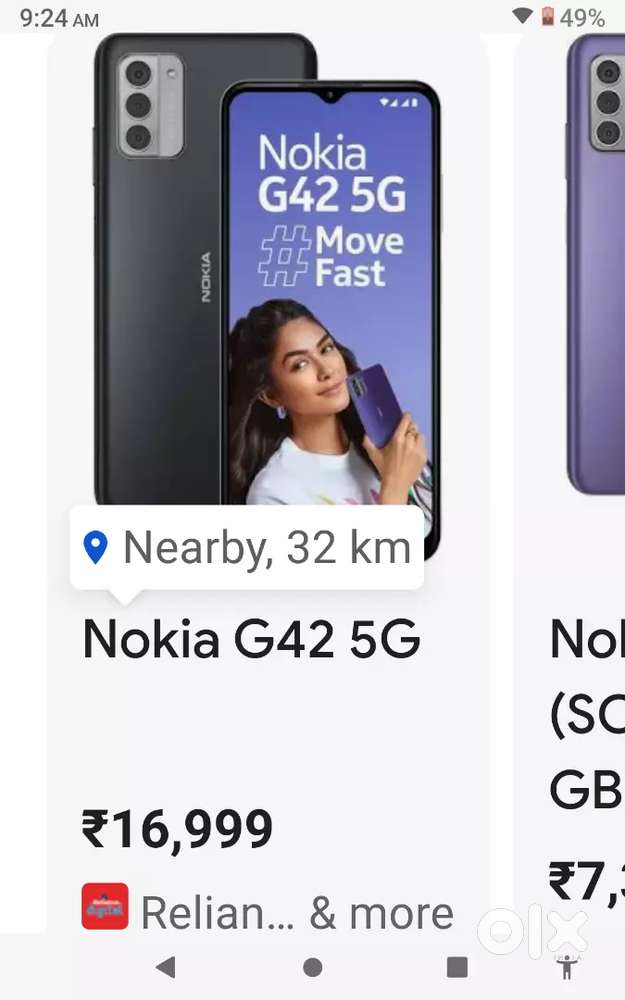Open the partially visible second product title
Screen dimensions: 625x1000
pyautogui.click(x=587, y=713)
